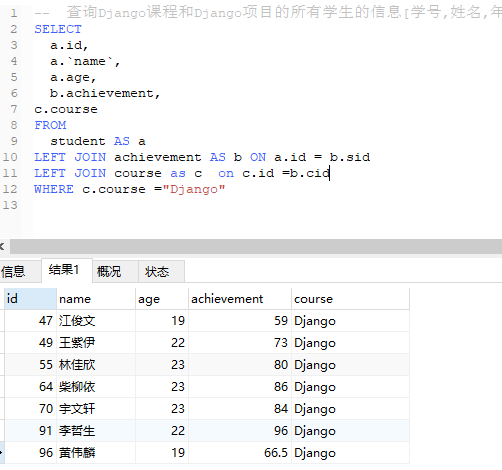Click the achievement column header
This screenshot has height=470, width=502.
pyautogui.click(x=240, y=299)
